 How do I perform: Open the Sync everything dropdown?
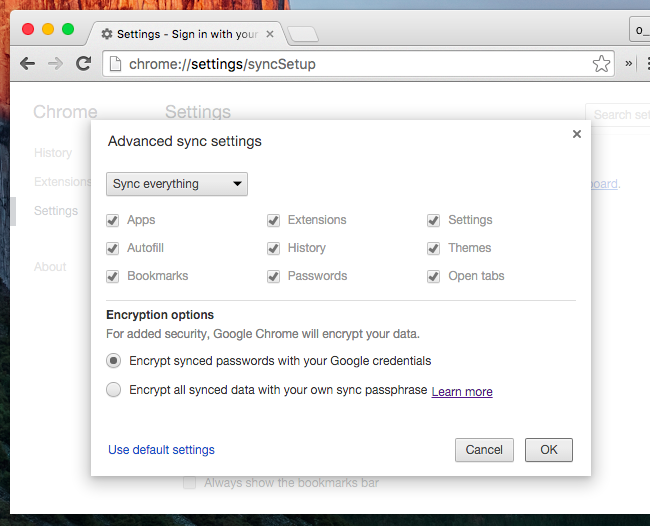[177, 184]
